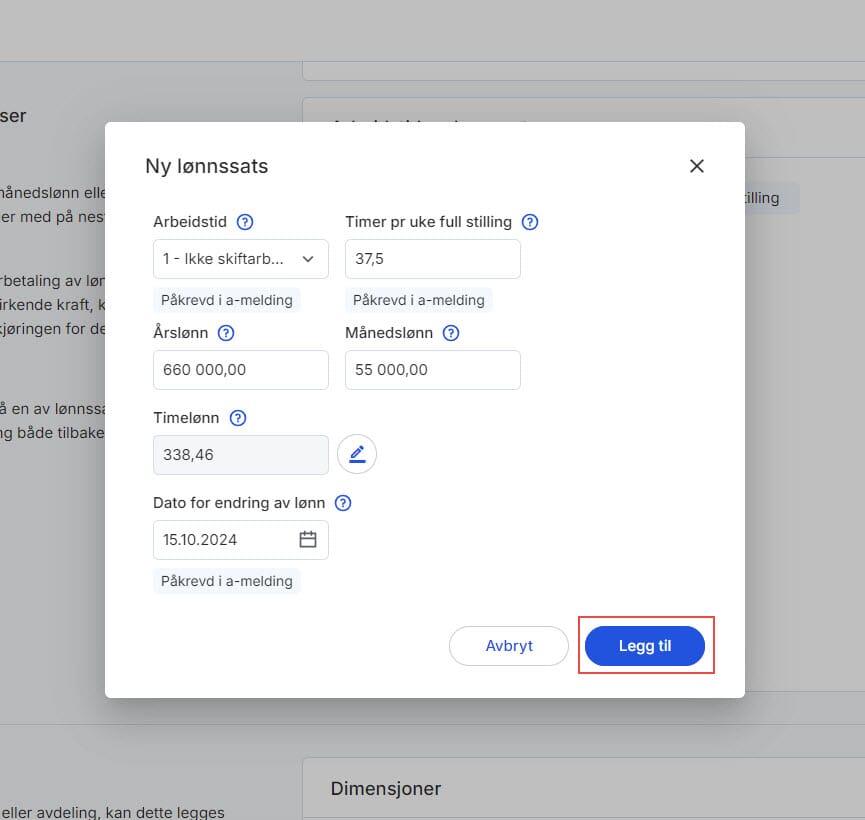Show the Årslønn help tooltip icon
The height and width of the screenshot is (820, 865).
point(226,333)
